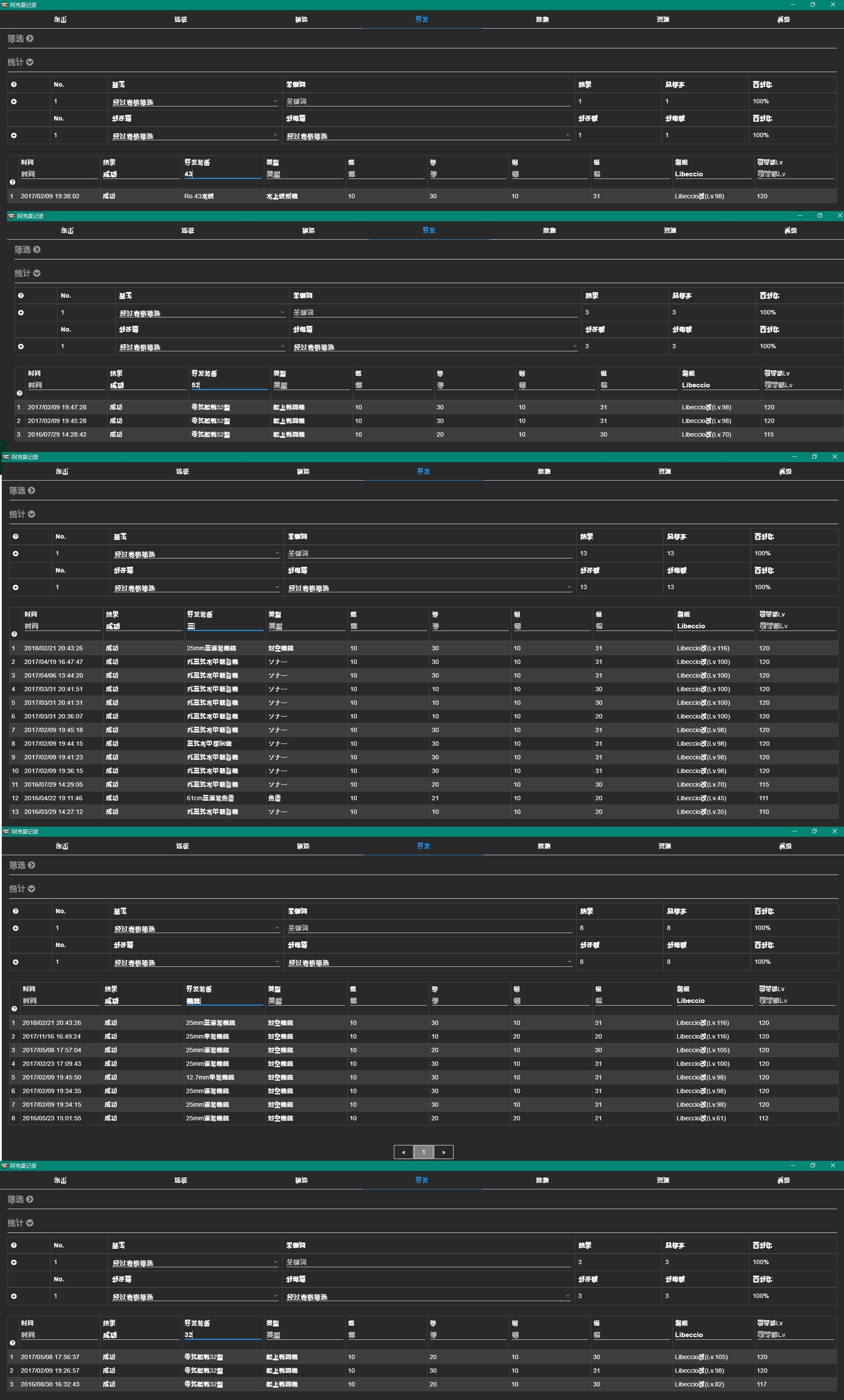This screenshot has width=844, height=1400.
Task: Click the pagination next page » button
Action: pyautogui.click(x=443, y=1152)
